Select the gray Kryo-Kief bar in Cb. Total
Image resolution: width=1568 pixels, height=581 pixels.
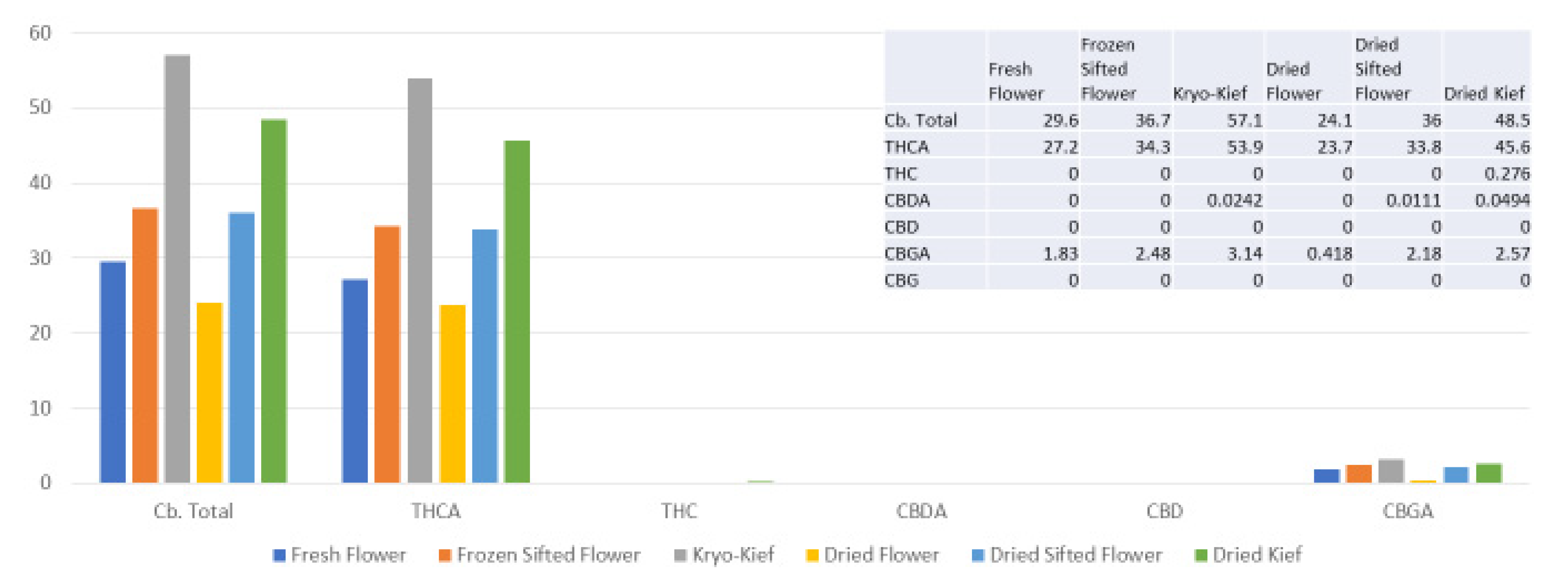pos(177,268)
